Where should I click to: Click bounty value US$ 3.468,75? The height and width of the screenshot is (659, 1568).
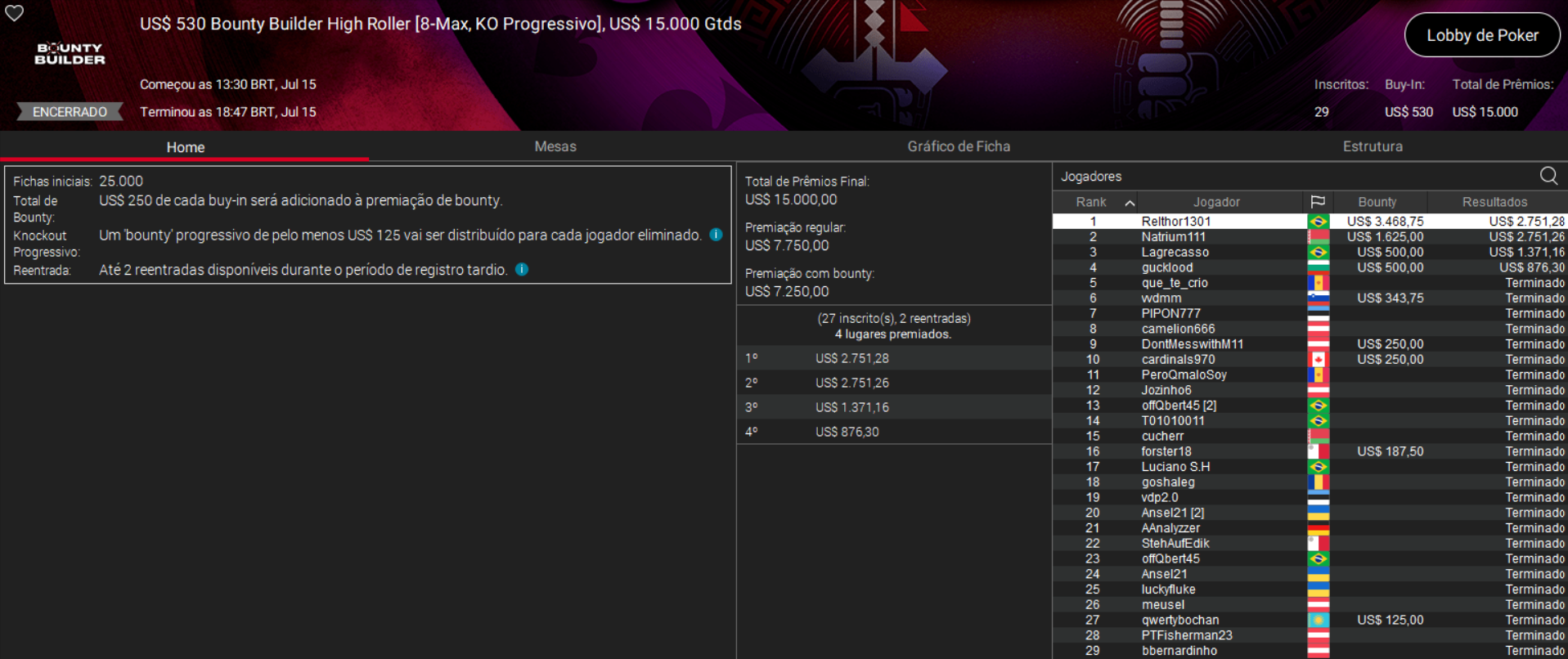[1385, 222]
